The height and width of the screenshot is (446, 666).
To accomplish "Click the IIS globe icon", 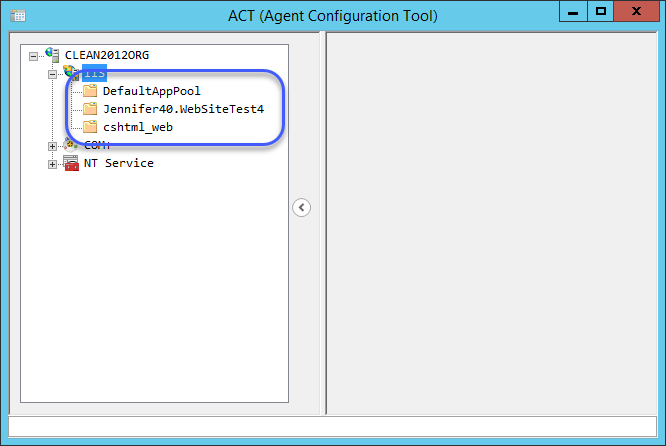I will (71, 73).
